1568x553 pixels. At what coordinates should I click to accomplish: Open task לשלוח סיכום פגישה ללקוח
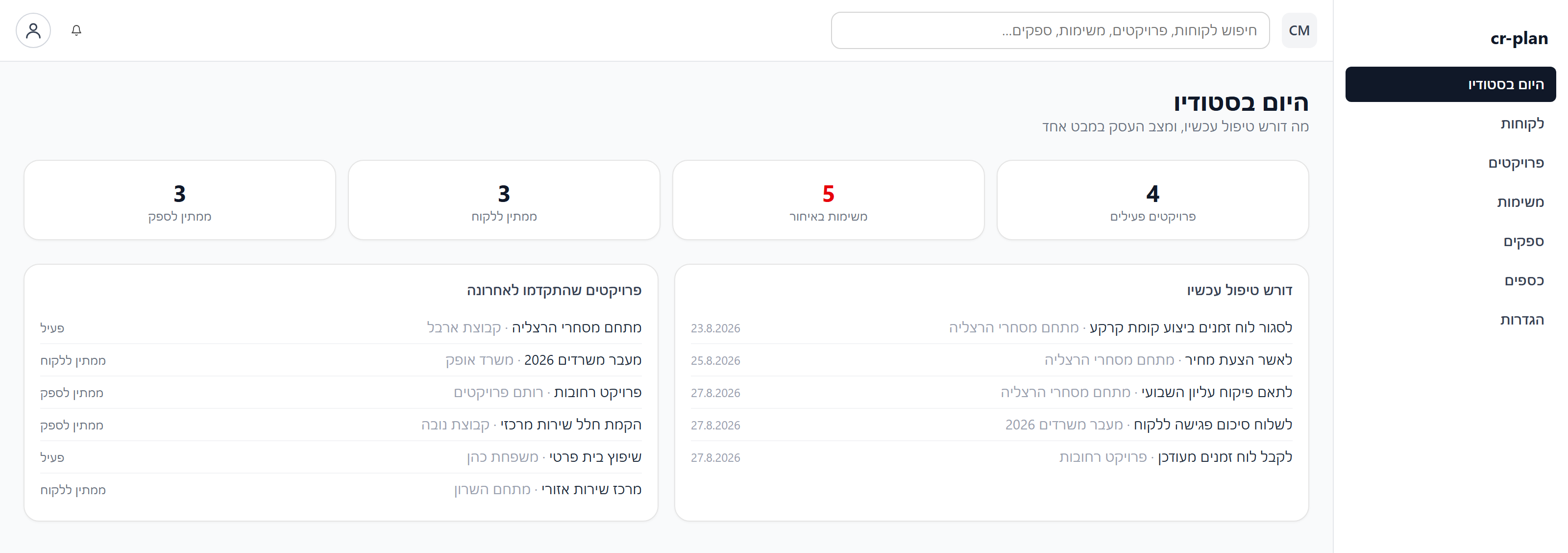point(992,425)
